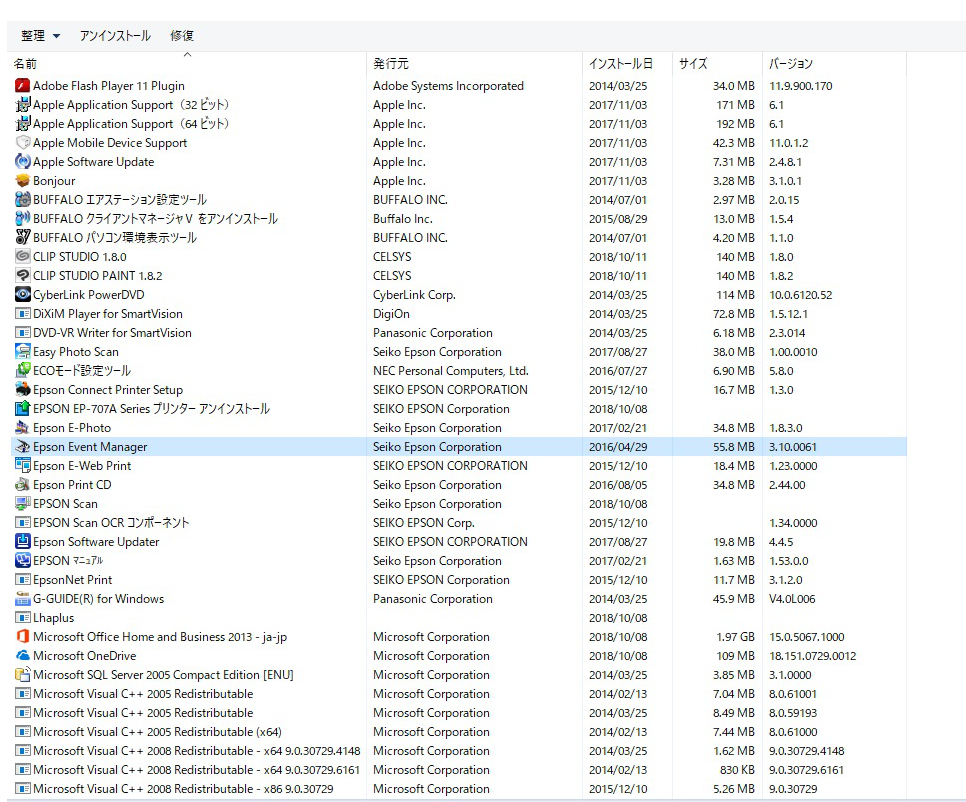The image size is (966, 802).
Task: Click the Apple Software Update icon
Action: (x=24, y=162)
